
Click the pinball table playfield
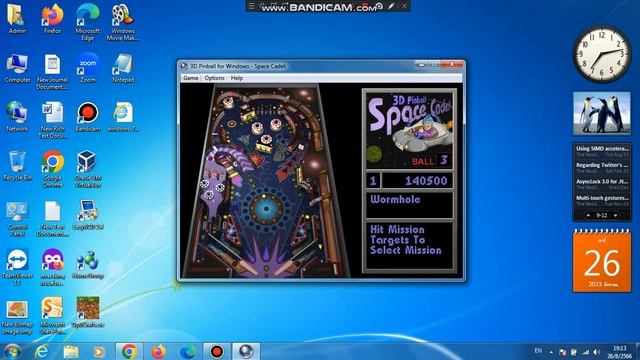click(266, 181)
